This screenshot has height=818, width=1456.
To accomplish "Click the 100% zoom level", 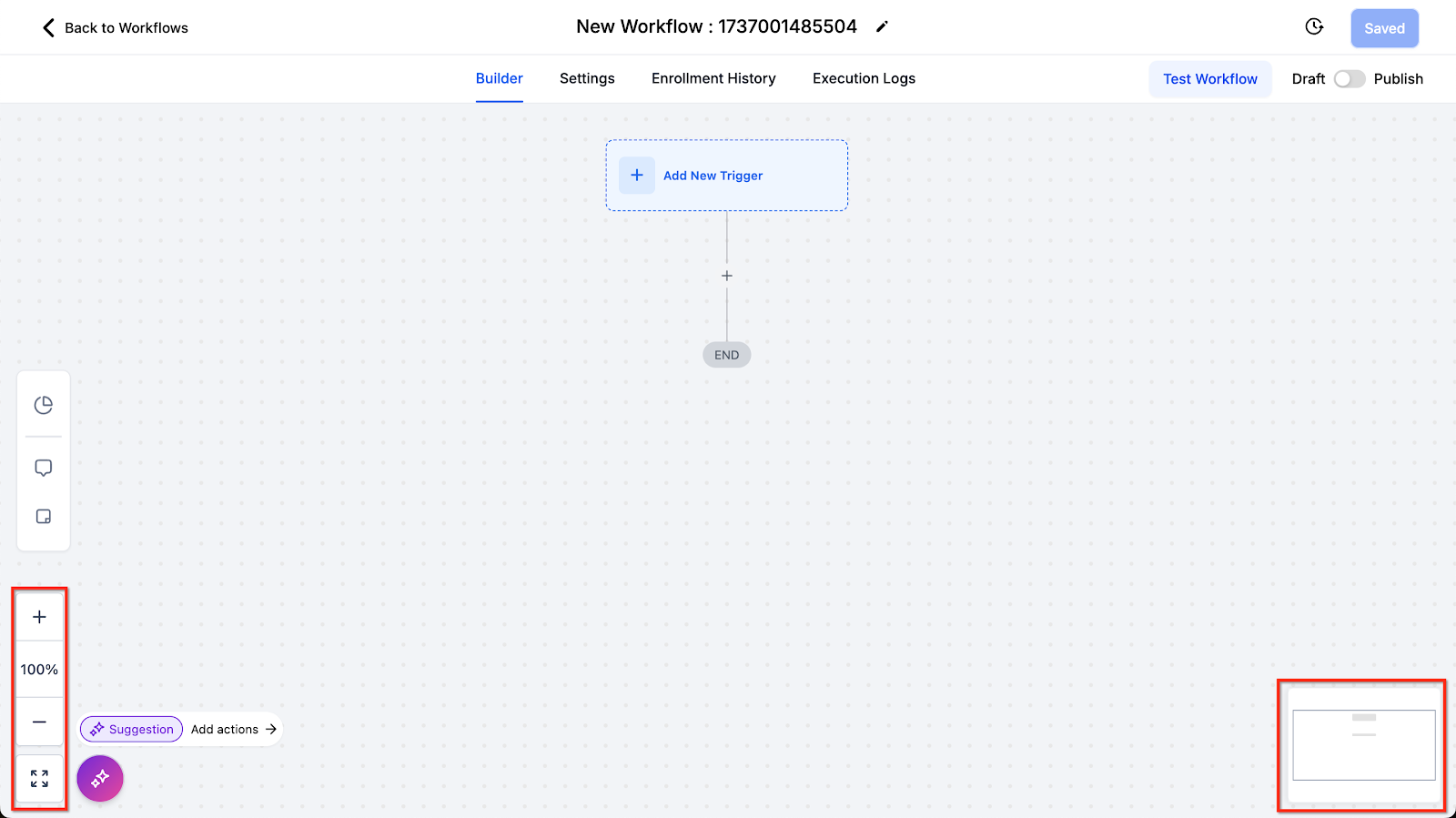I will (x=39, y=670).
